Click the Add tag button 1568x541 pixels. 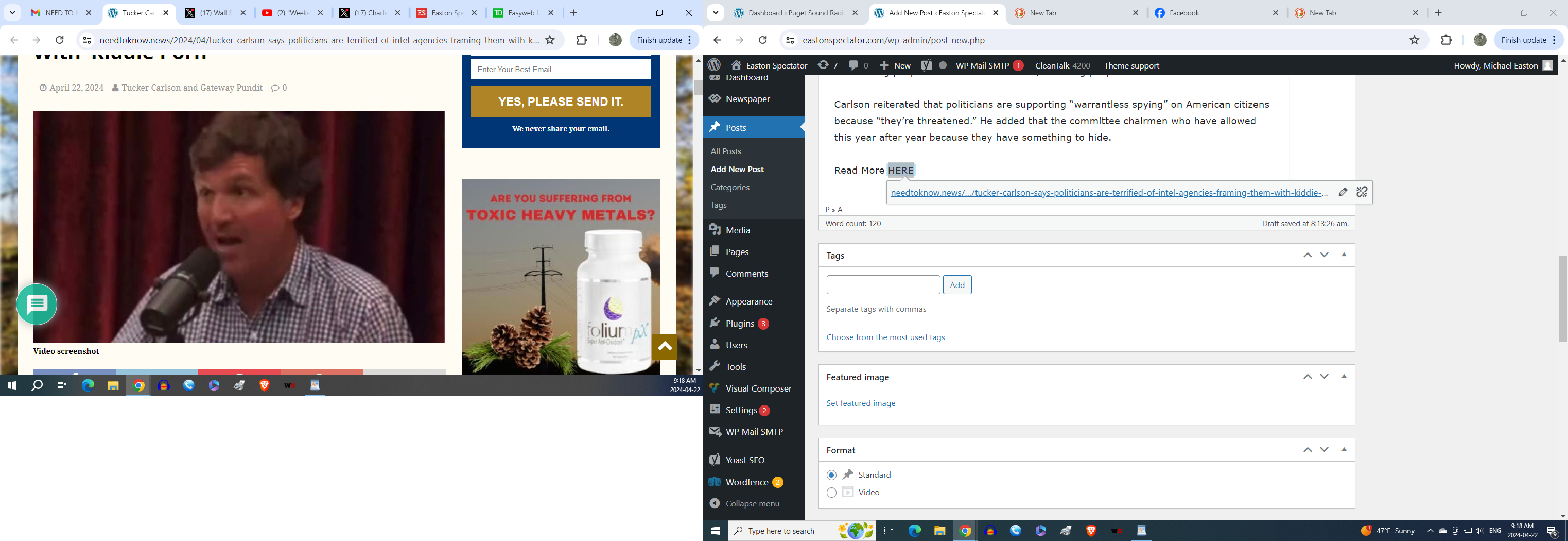(957, 284)
